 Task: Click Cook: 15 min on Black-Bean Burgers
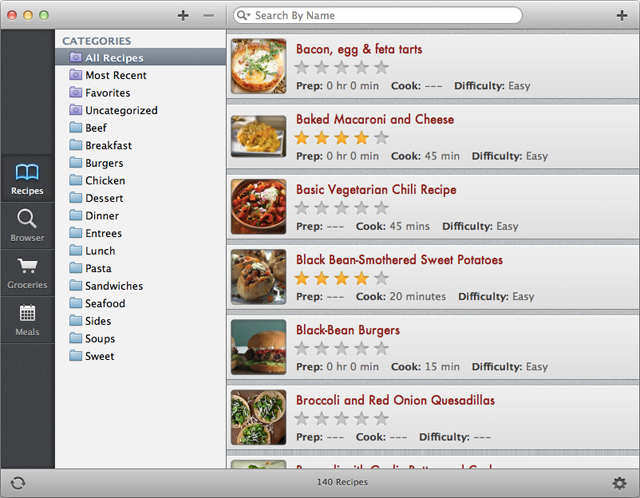click(x=425, y=367)
